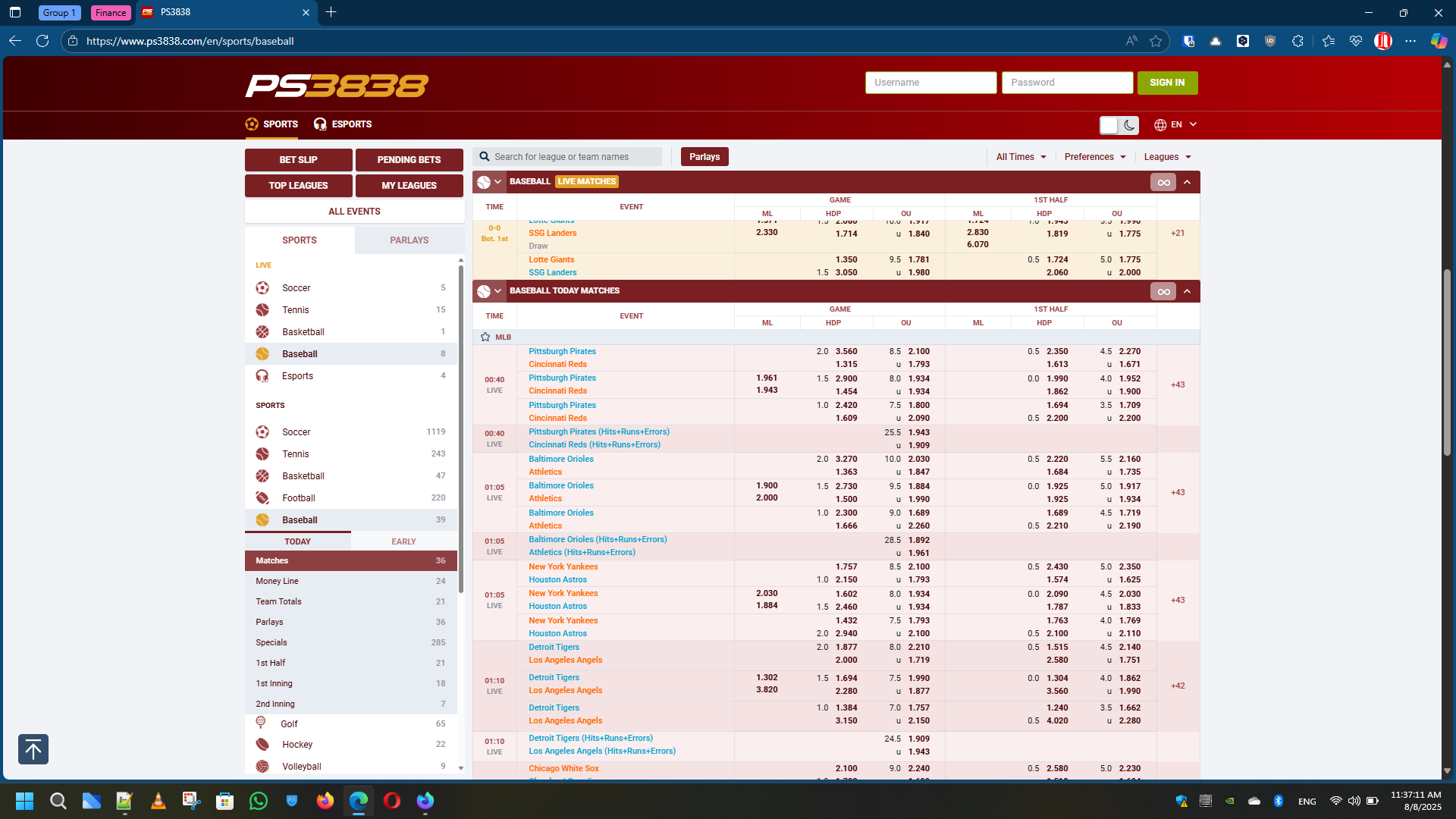The image size is (1456, 819).
Task: Click the Username field
Action: [931, 83]
